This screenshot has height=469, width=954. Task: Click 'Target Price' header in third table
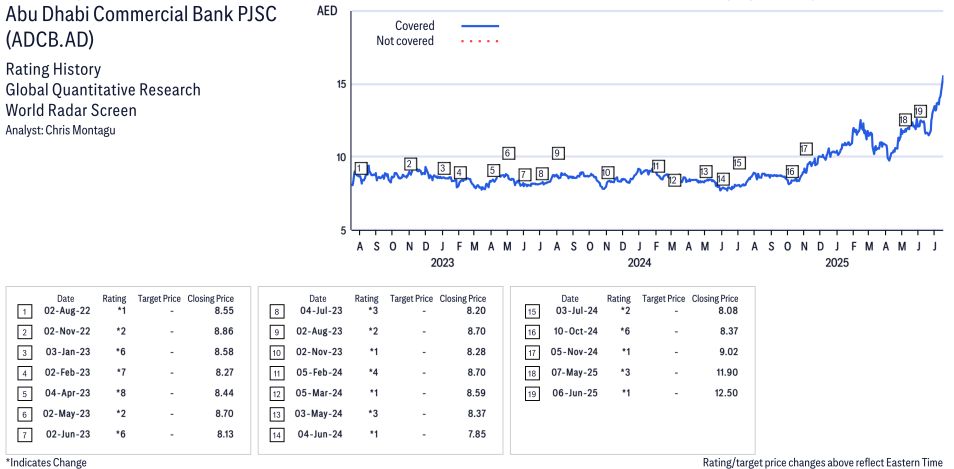coord(664,299)
